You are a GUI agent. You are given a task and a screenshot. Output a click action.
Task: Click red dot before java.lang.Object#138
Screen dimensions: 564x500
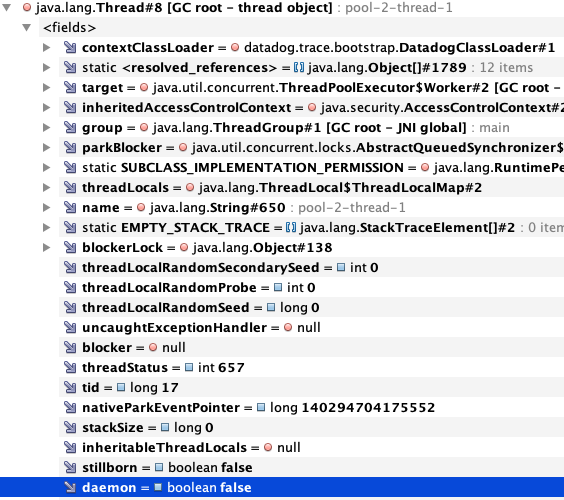click(184, 247)
